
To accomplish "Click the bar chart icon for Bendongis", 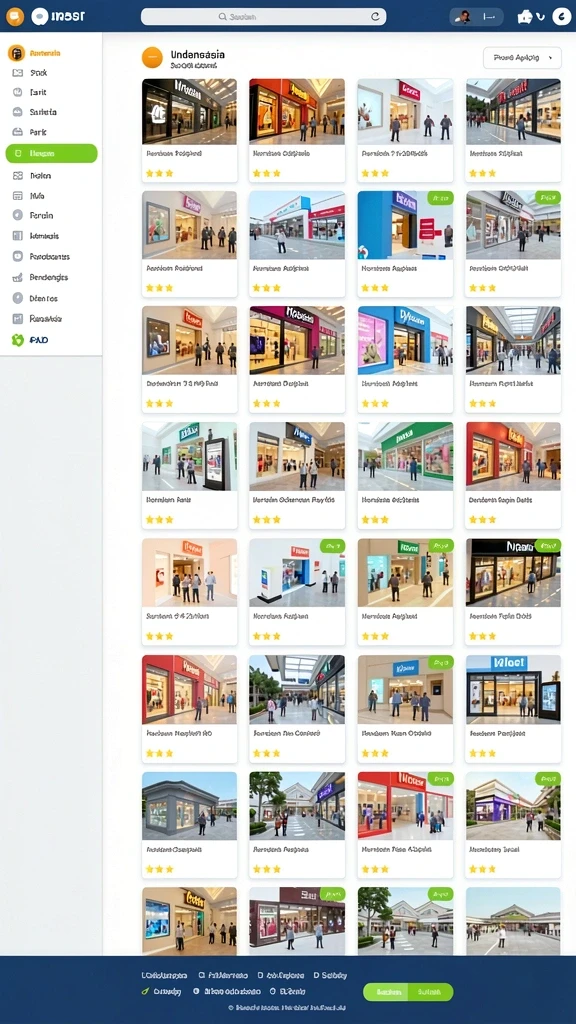I will pos(18,278).
